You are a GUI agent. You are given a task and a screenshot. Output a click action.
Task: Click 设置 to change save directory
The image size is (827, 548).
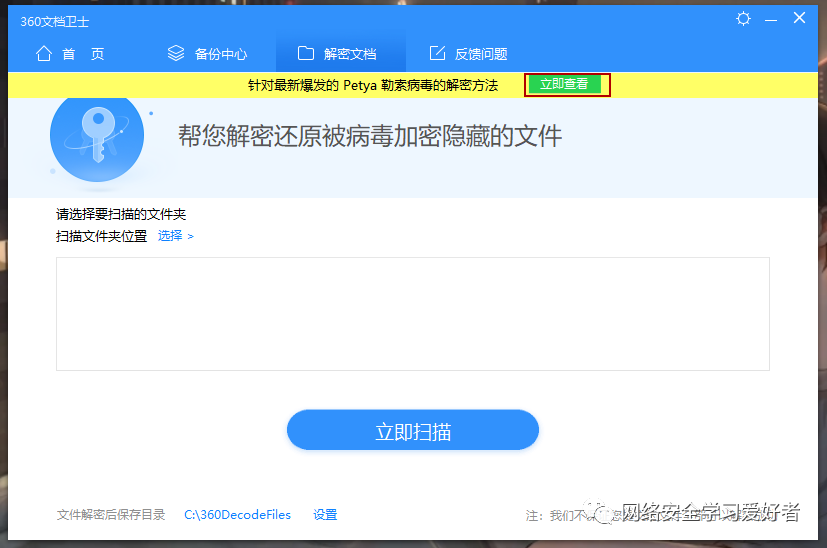pos(325,515)
